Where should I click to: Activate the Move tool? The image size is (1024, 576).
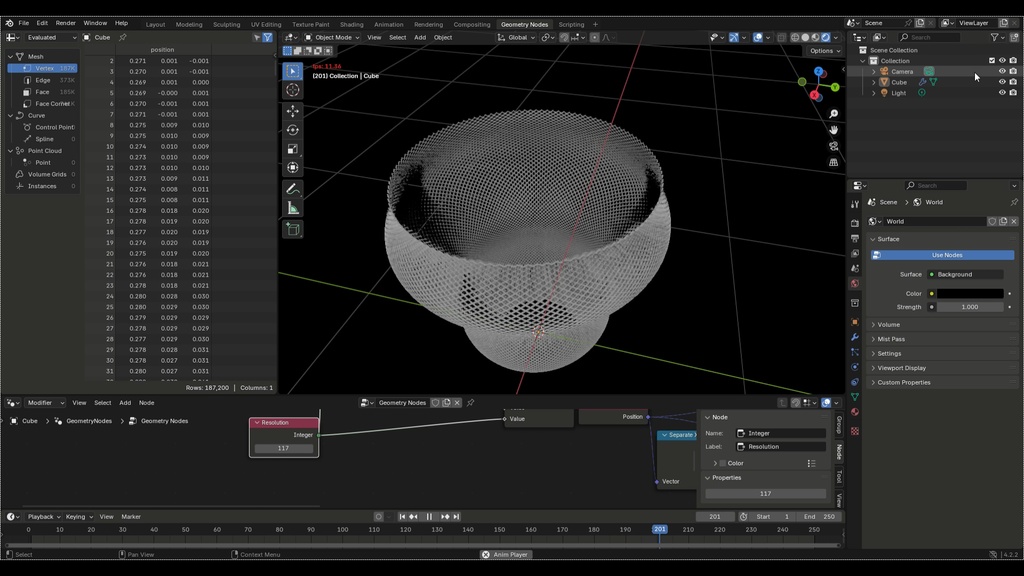point(293,111)
